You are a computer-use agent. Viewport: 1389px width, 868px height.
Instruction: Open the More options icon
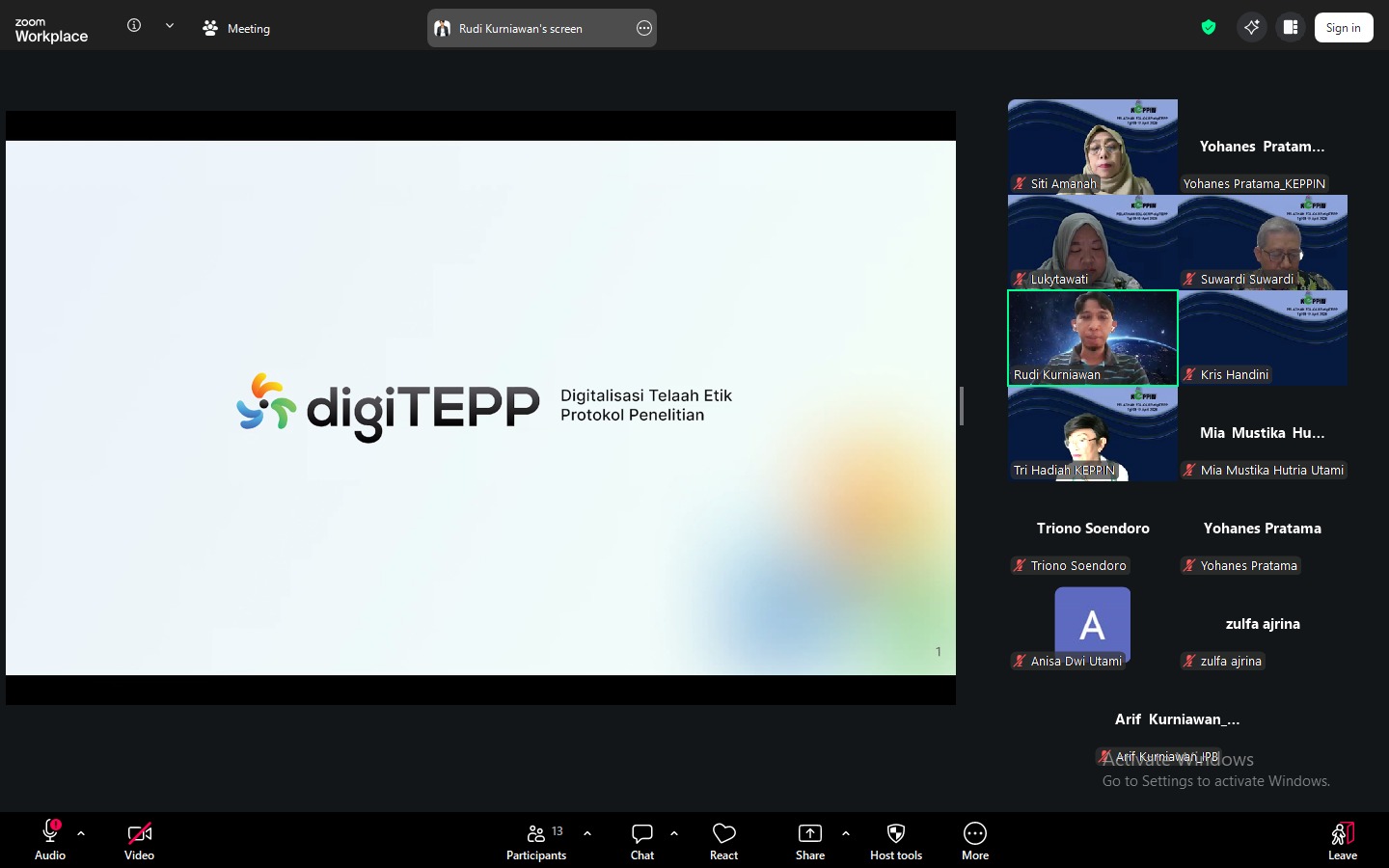click(x=974, y=835)
